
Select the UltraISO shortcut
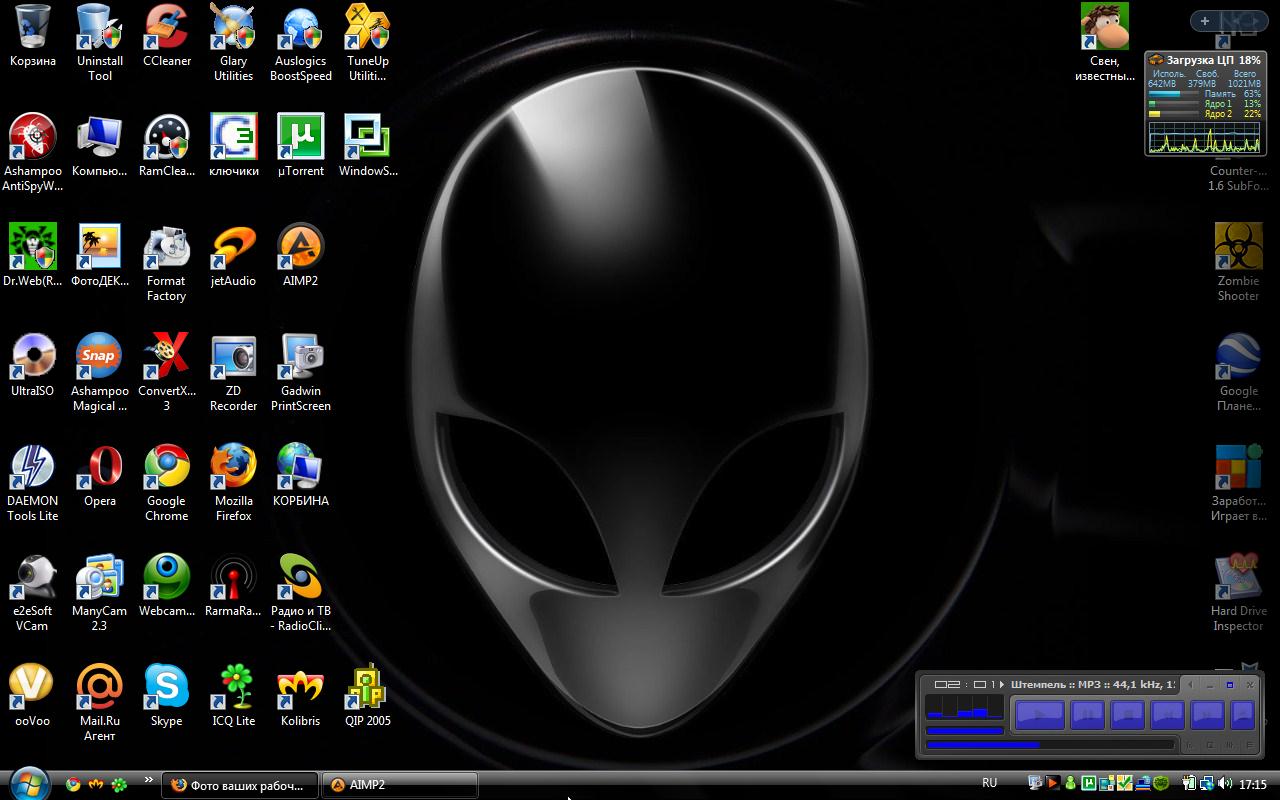(33, 367)
